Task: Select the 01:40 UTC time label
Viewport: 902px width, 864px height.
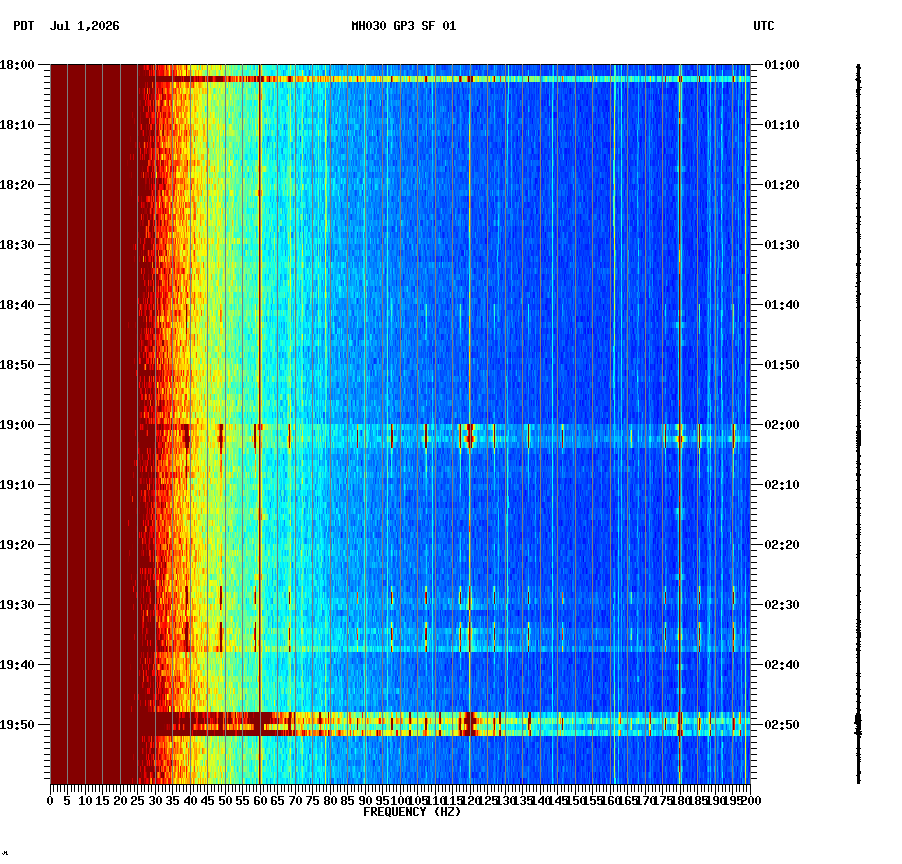Action: tap(782, 305)
